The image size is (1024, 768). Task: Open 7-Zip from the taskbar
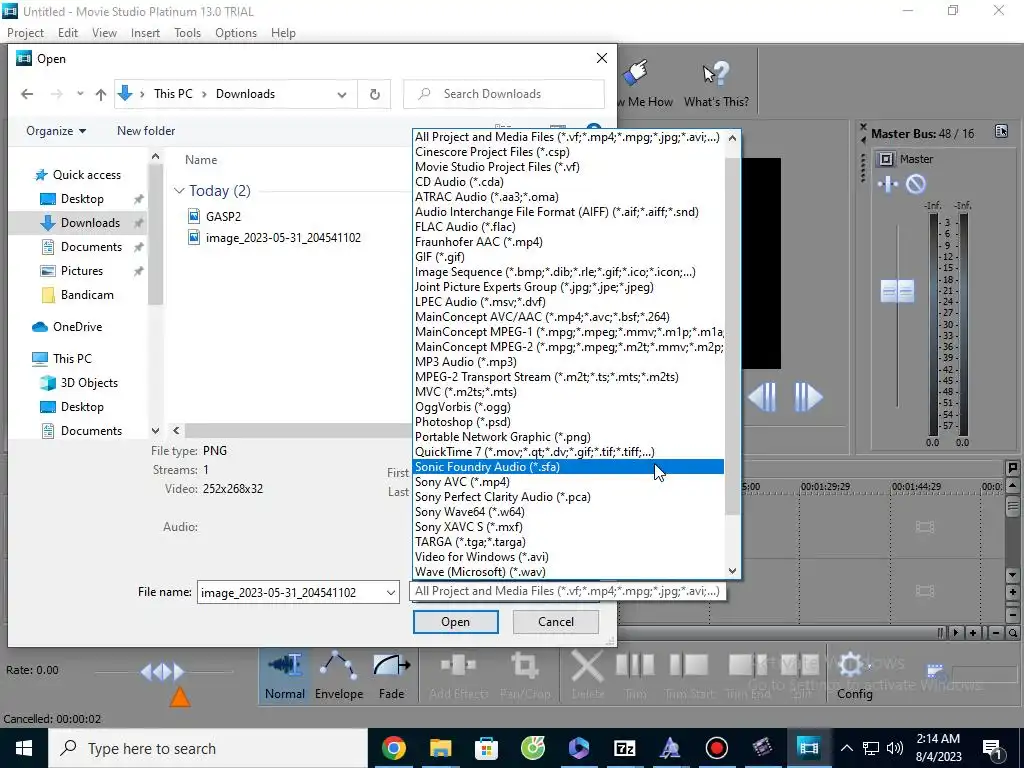tap(624, 748)
